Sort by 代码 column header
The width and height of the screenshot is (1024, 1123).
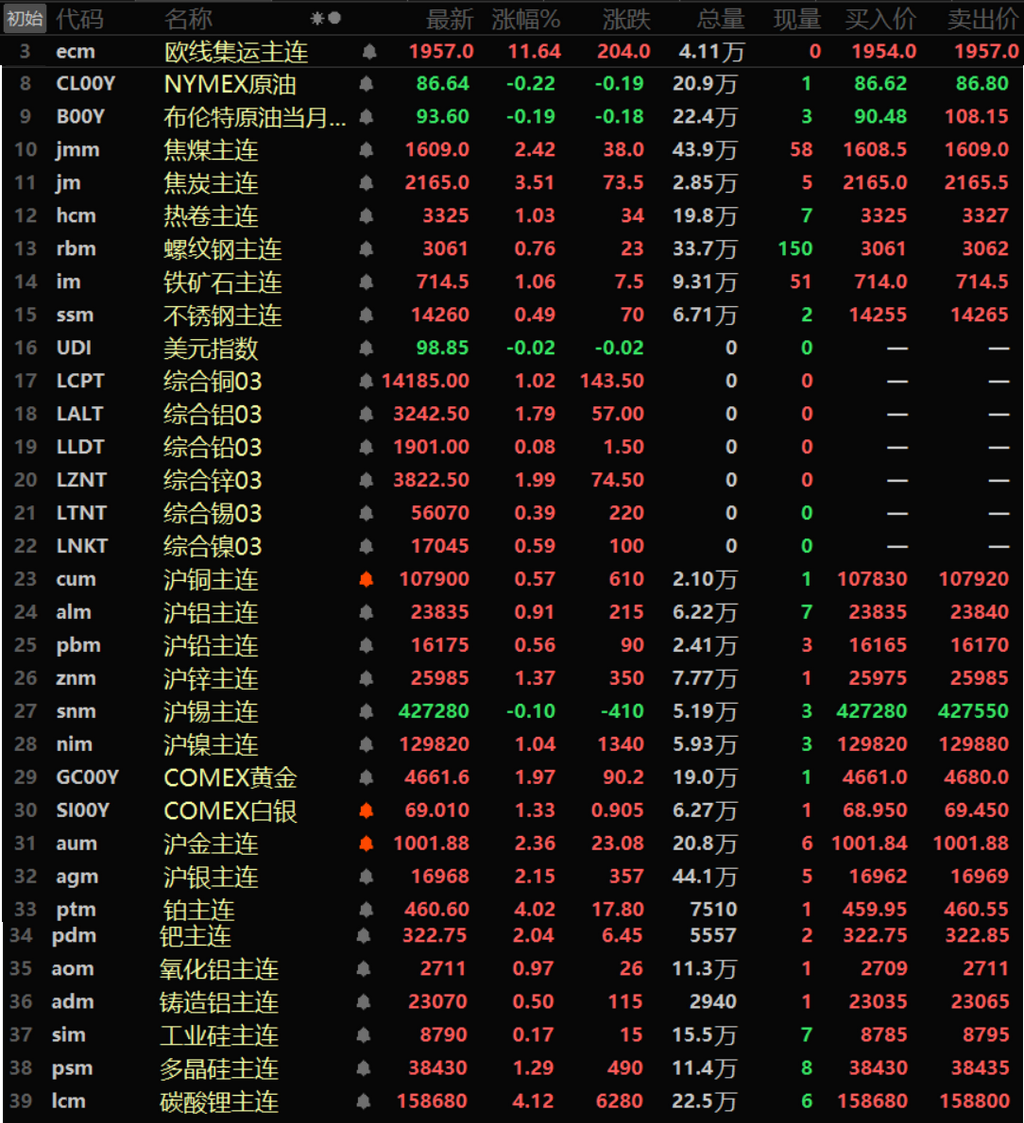pos(79,19)
